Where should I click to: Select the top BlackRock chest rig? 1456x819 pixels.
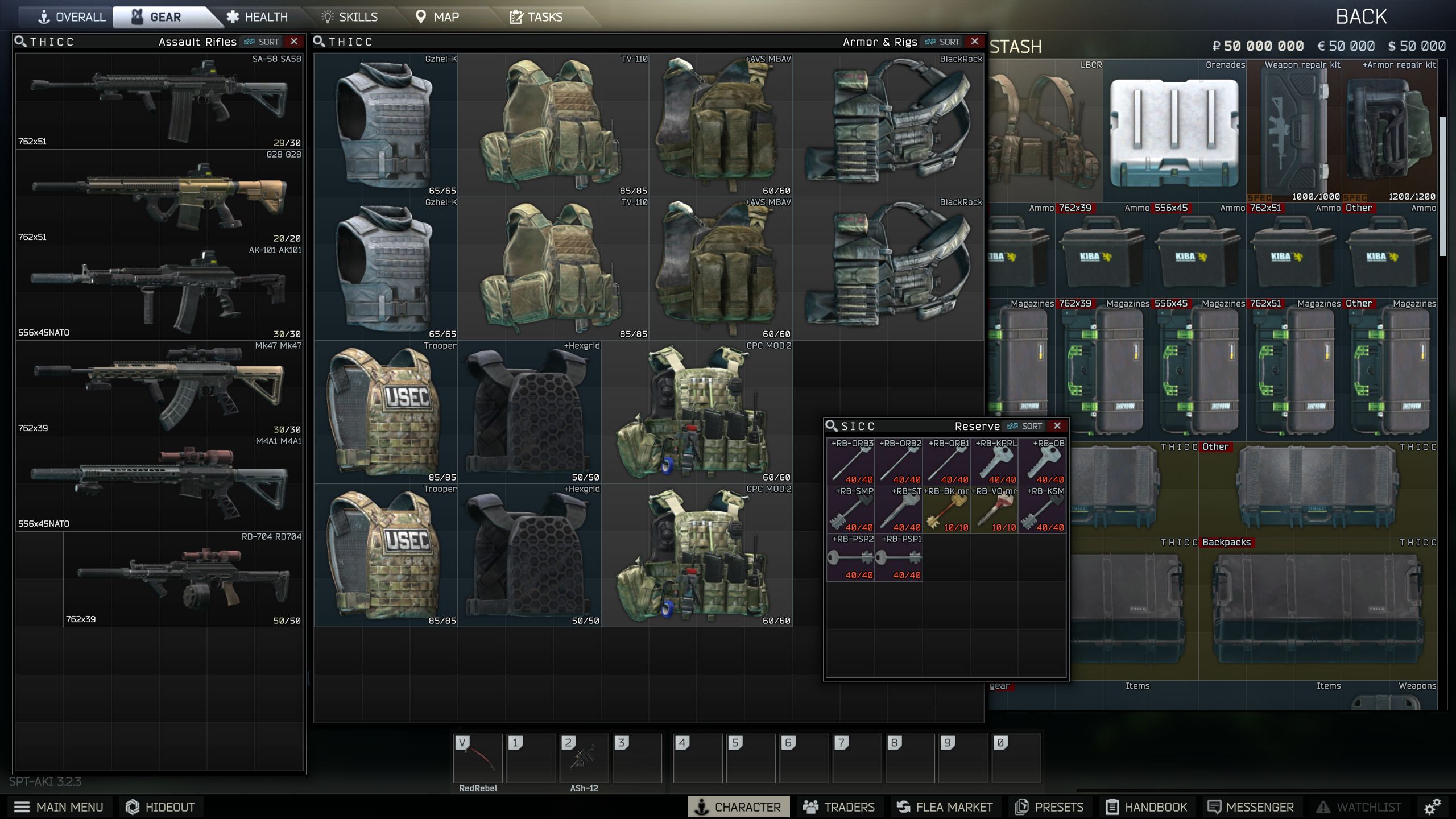click(x=888, y=125)
